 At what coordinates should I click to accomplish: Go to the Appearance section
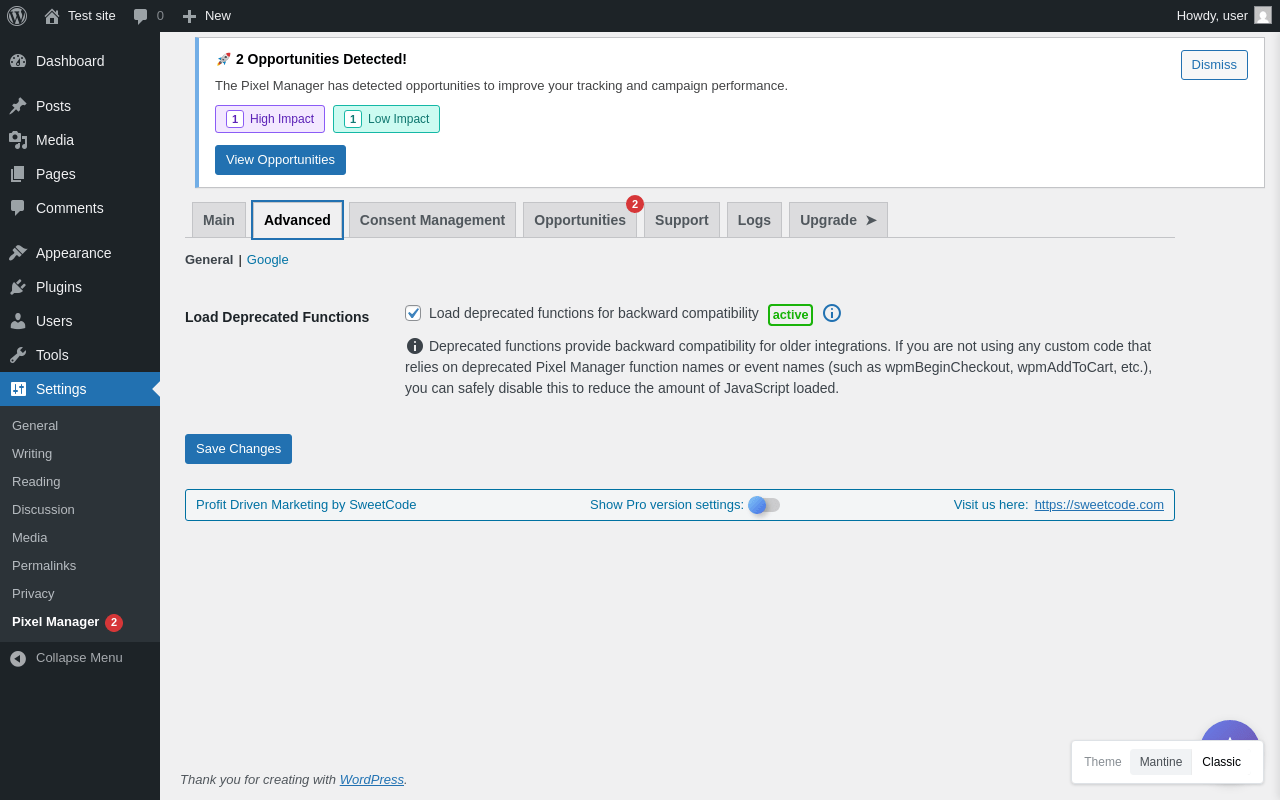tap(73, 253)
